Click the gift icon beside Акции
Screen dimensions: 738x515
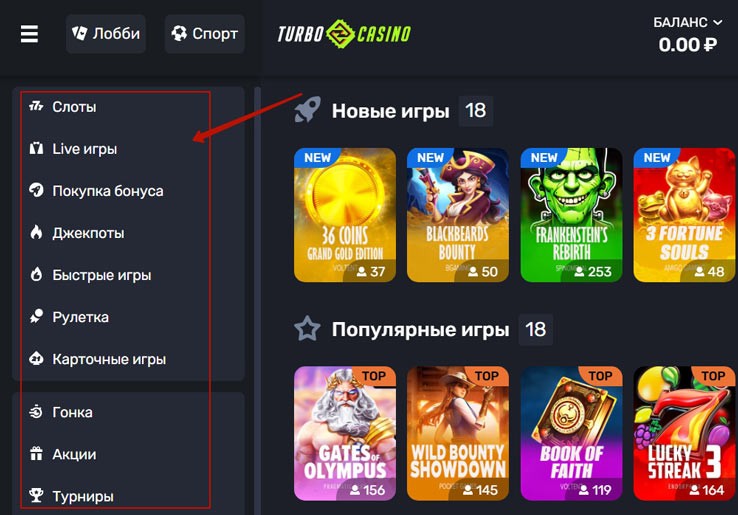(36, 454)
